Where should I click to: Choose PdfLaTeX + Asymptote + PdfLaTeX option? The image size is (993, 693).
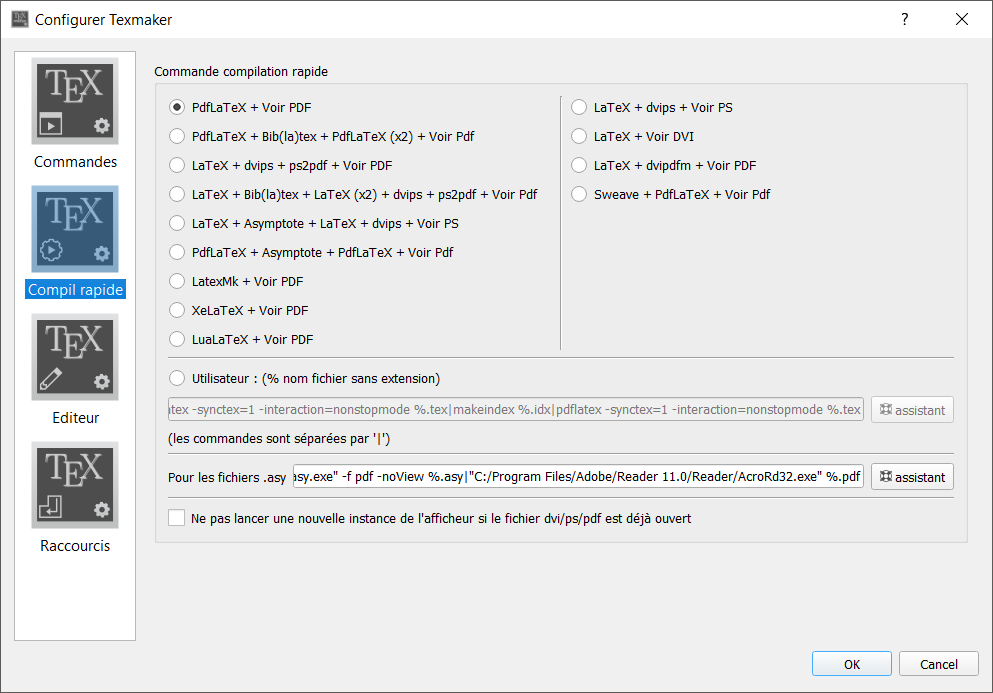[177, 252]
